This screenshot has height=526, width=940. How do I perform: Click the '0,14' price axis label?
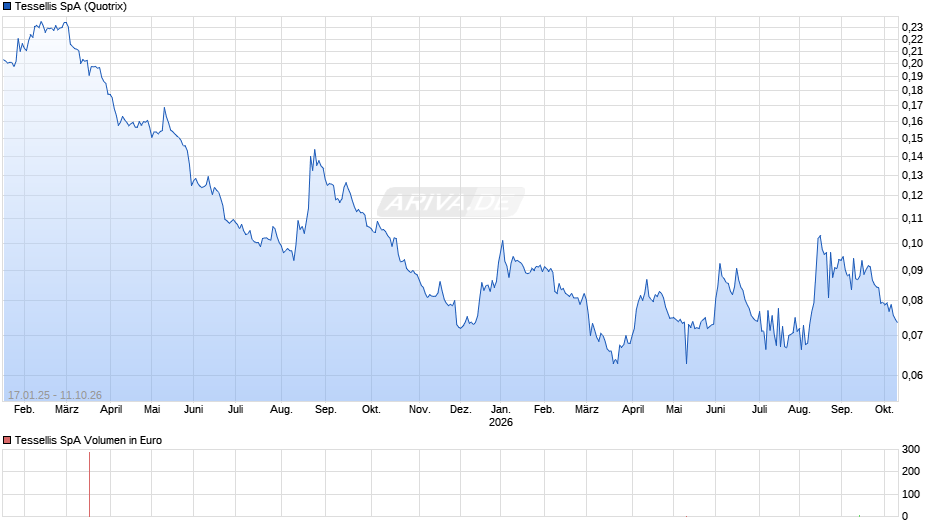(x=912, y=157)
